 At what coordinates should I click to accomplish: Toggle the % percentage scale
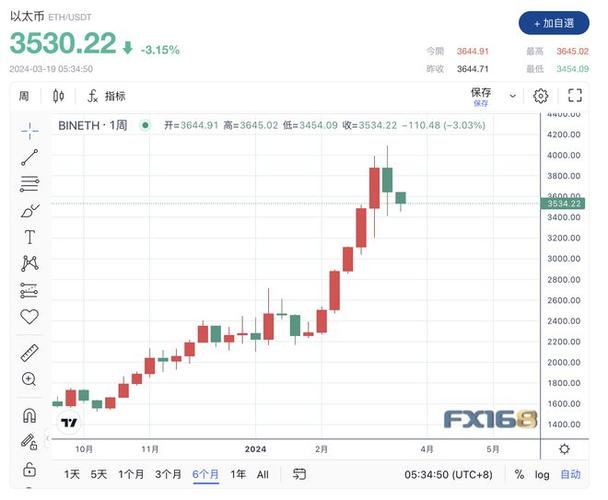click(x=519, y=475)
